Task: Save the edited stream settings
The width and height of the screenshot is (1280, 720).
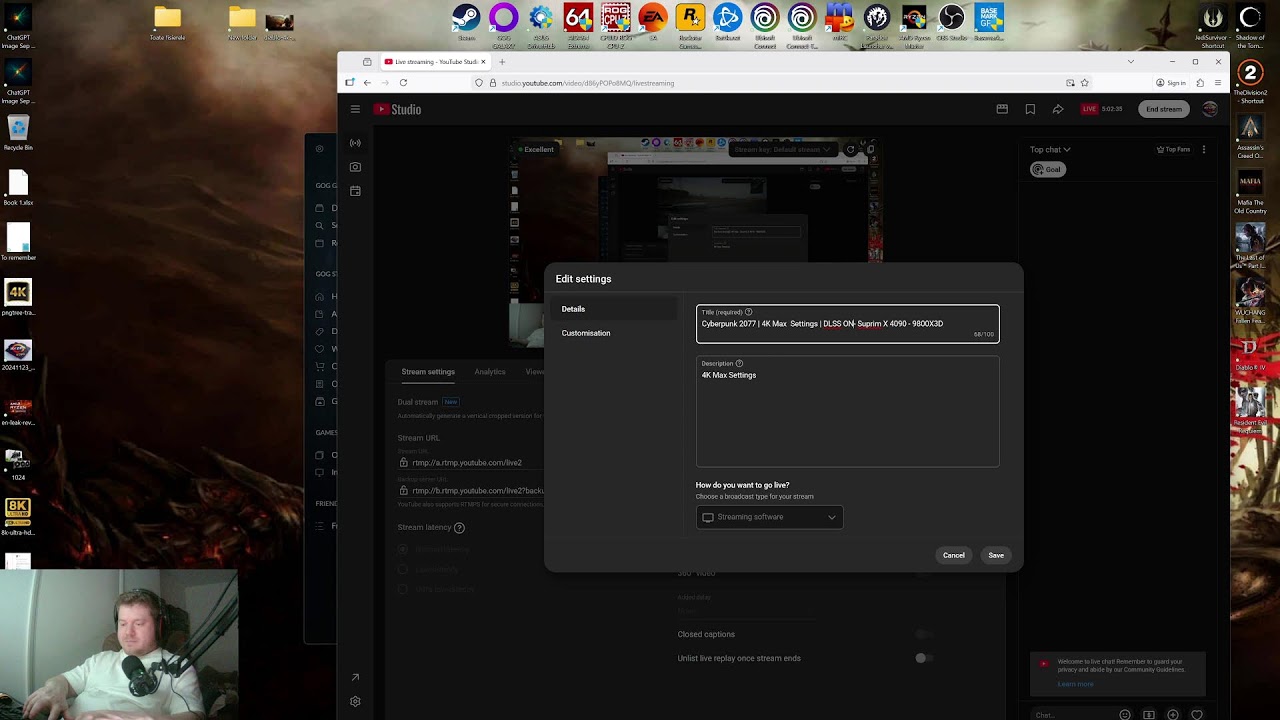Action: click(996, 555)
